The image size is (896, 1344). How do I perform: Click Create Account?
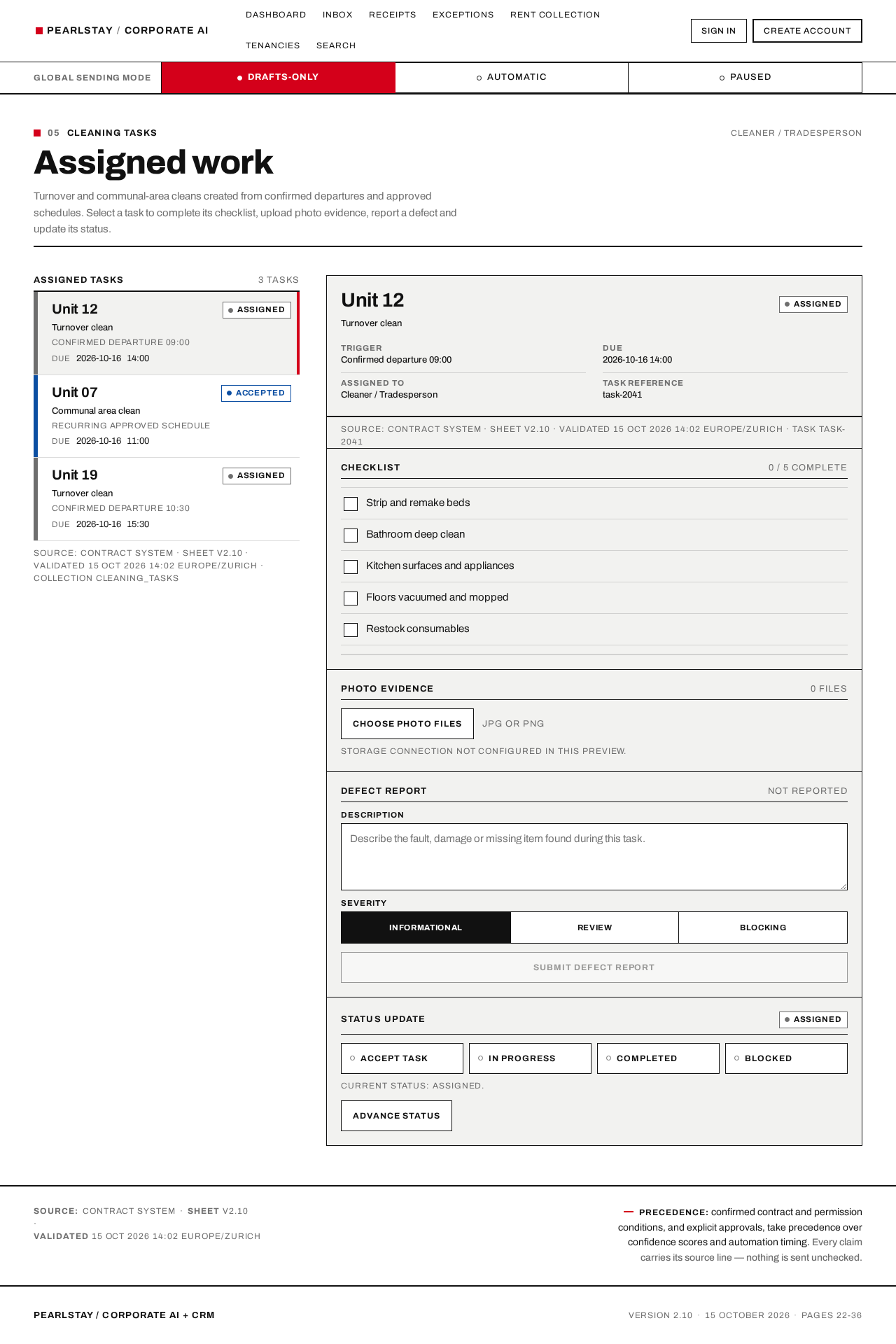(807, 31)
